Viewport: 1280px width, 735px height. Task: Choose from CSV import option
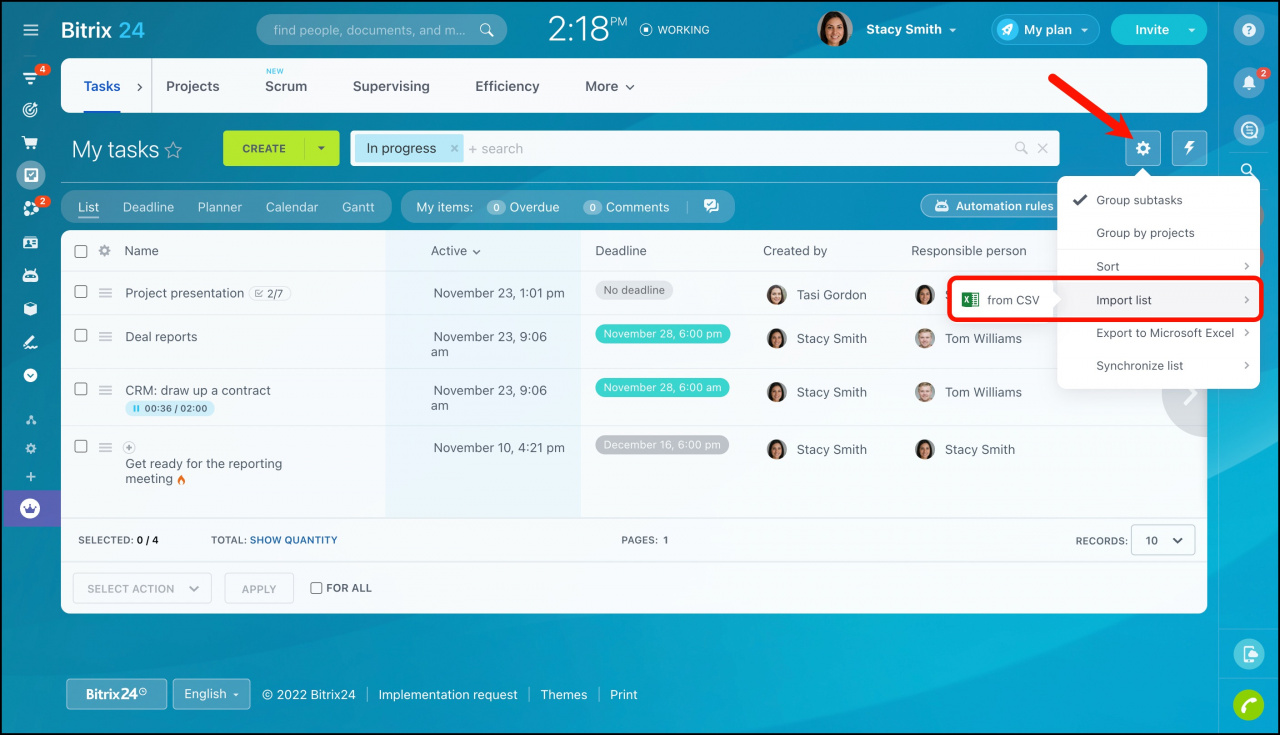[x=1000, y=300]
